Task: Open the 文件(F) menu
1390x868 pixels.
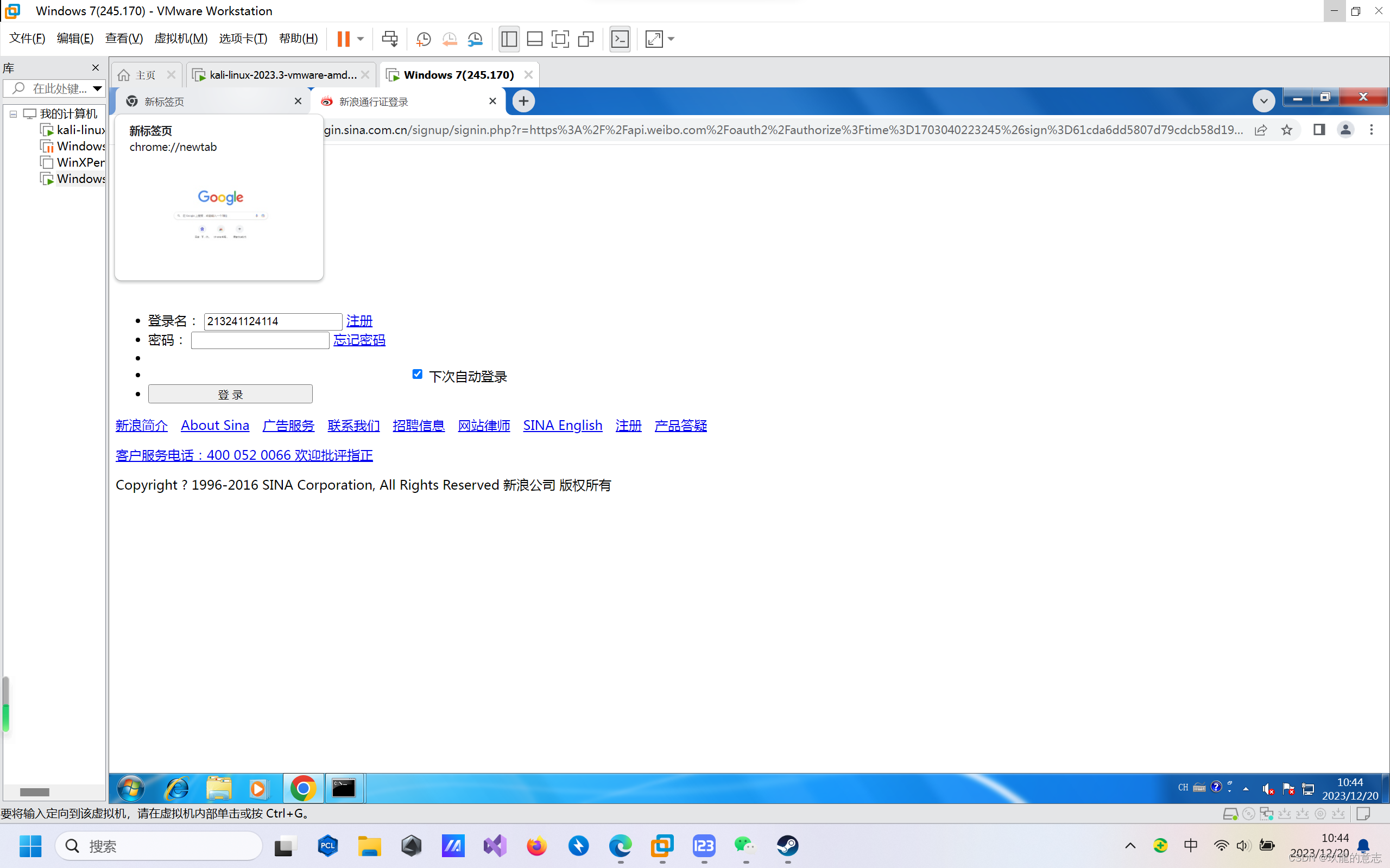Action: pos(27,39)
